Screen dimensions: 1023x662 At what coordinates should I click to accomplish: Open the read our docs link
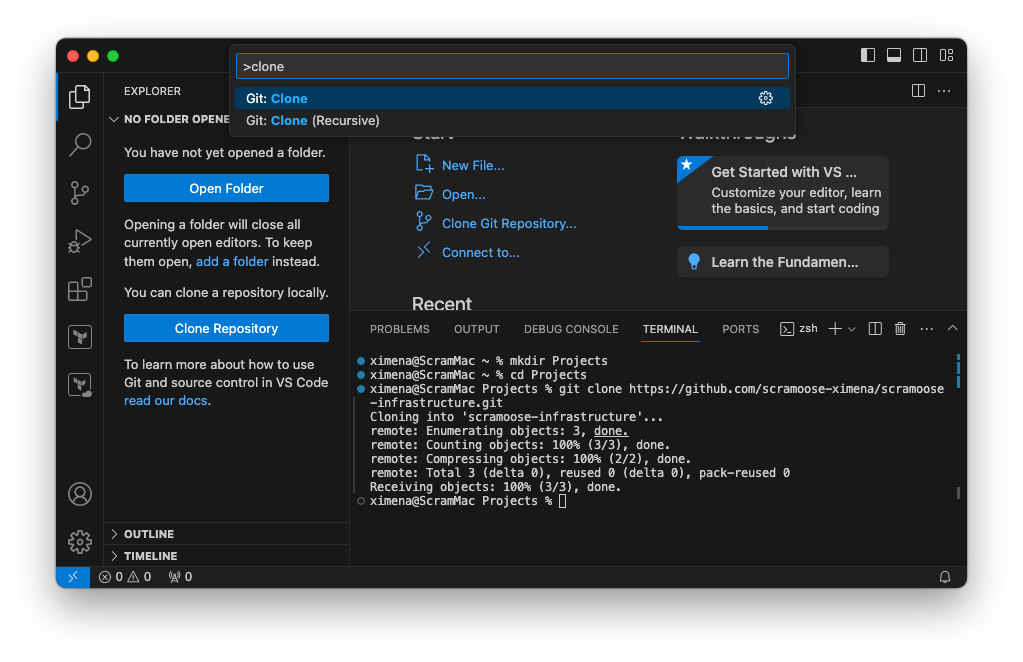coord(166,400)
